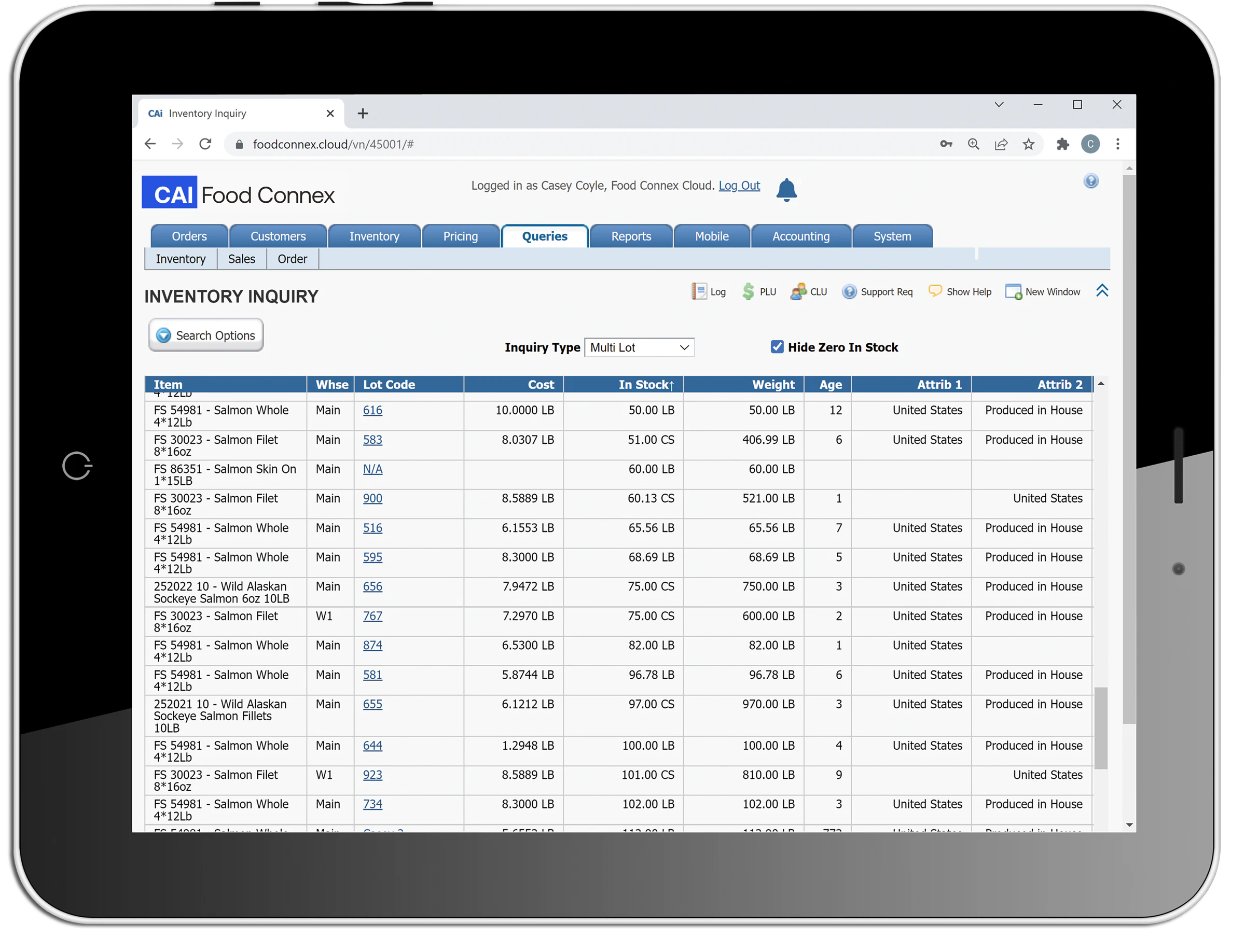The image size is (1245, 952).
Task: Collapse the toolbar with the double chevron
Action: pyautogui.click(x=1102, y=290)
